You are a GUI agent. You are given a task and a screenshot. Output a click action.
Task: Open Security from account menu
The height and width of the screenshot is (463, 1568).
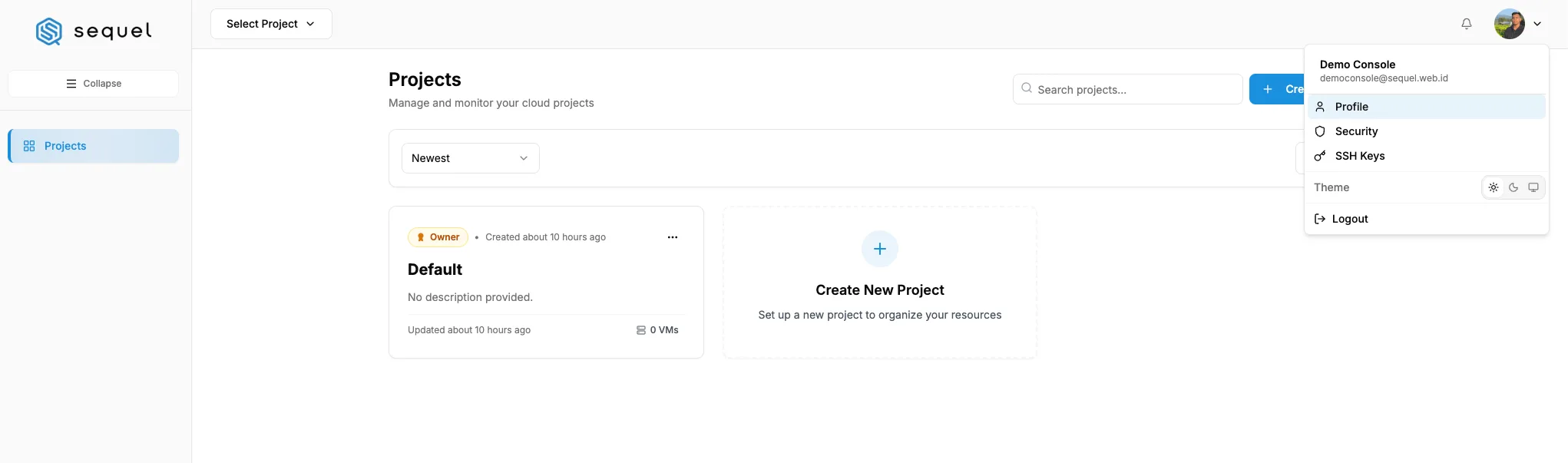pyautogui.click(x=1426, y=131)
